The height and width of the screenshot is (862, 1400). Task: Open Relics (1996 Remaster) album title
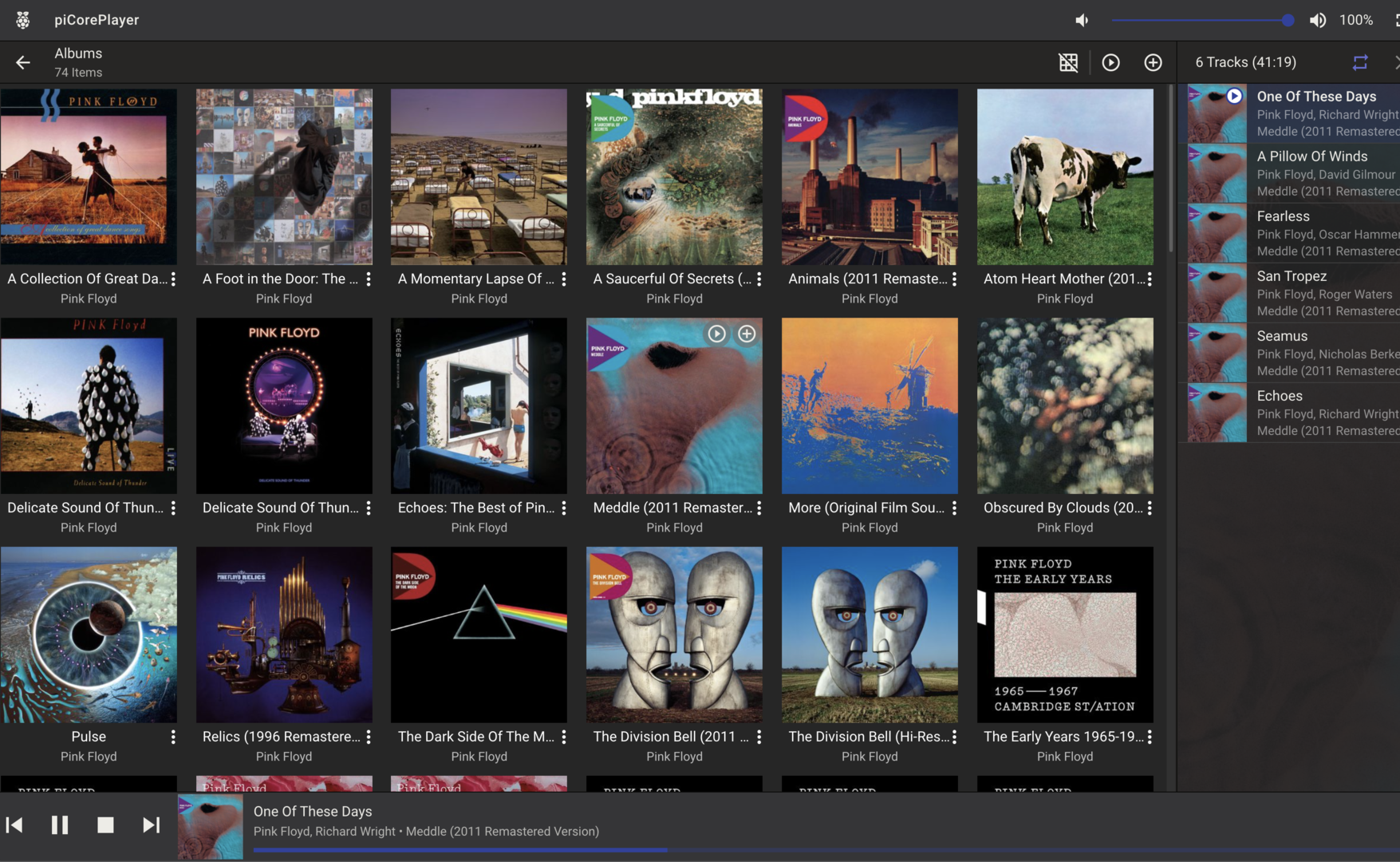tap(281, 737)
